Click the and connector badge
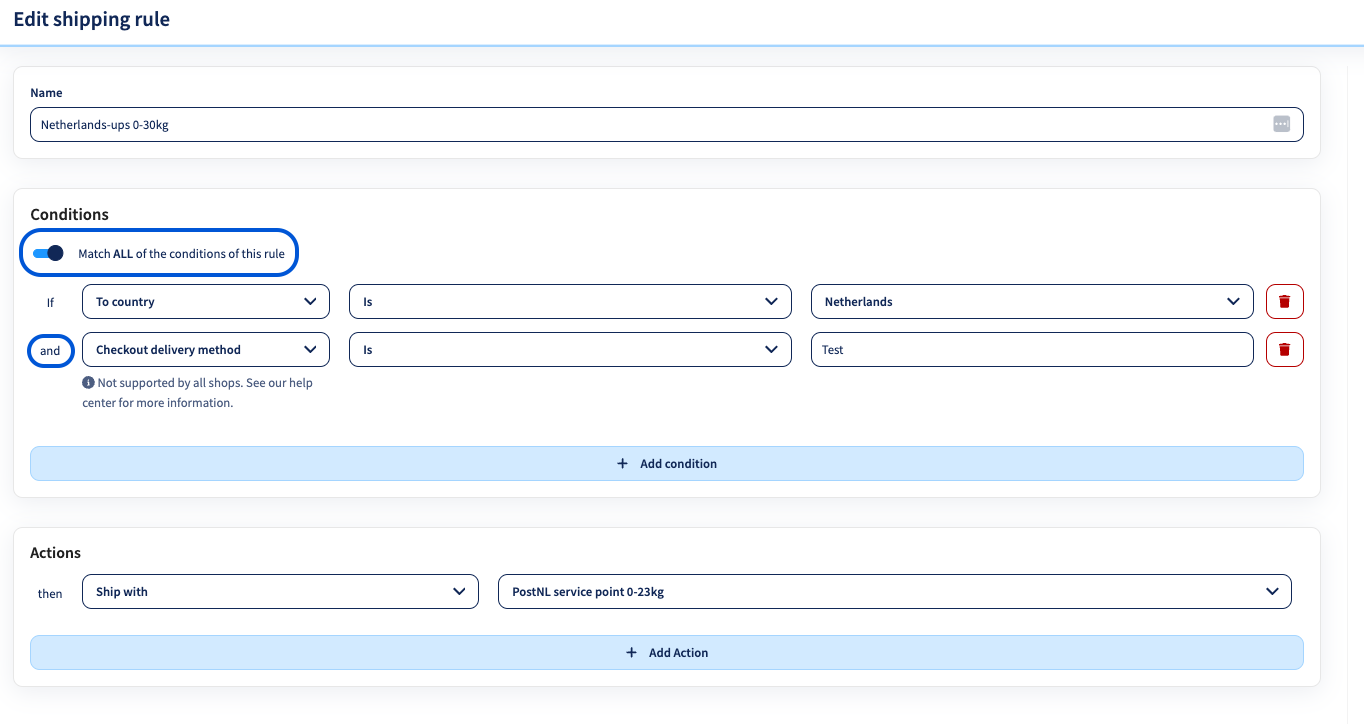Viewport: 1364px width, 724px height. click(50, 350)
